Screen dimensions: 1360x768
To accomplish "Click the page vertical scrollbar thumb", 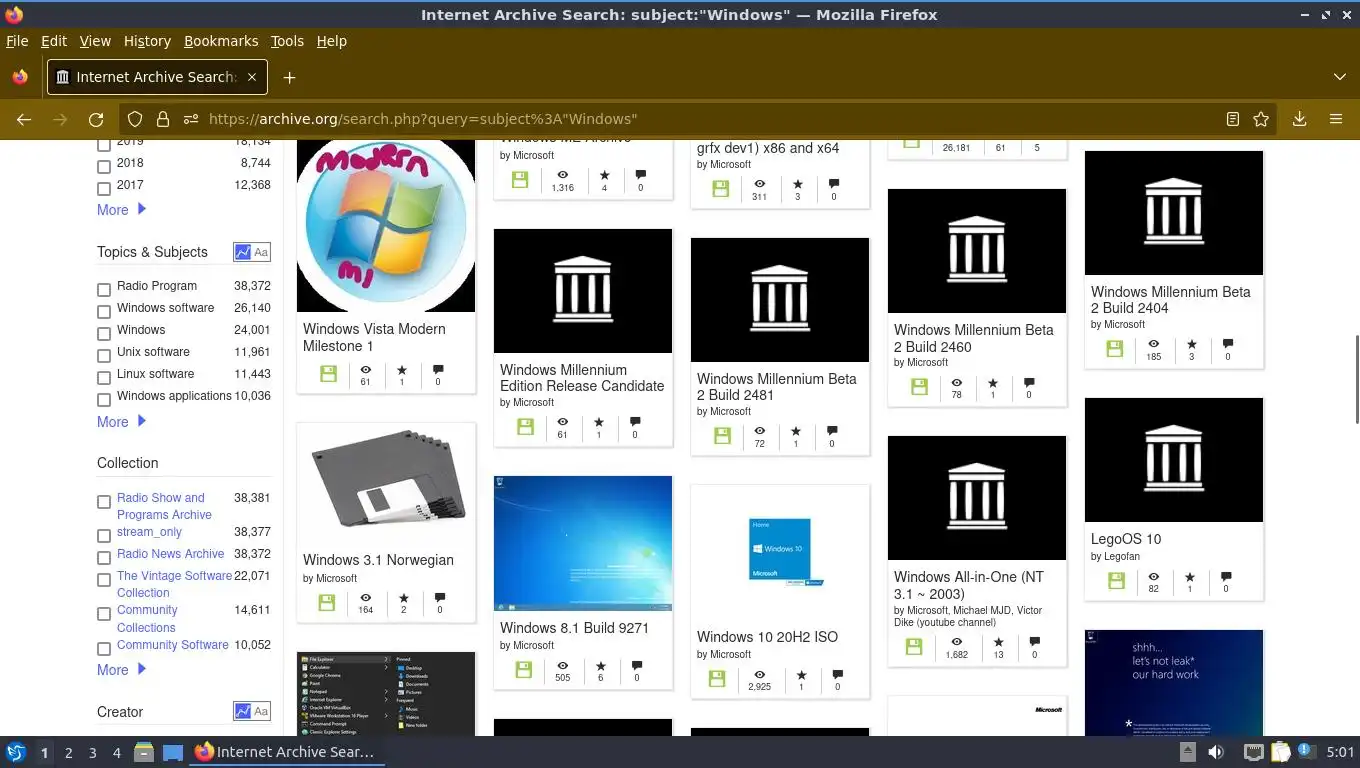I will coord(1356,380).
